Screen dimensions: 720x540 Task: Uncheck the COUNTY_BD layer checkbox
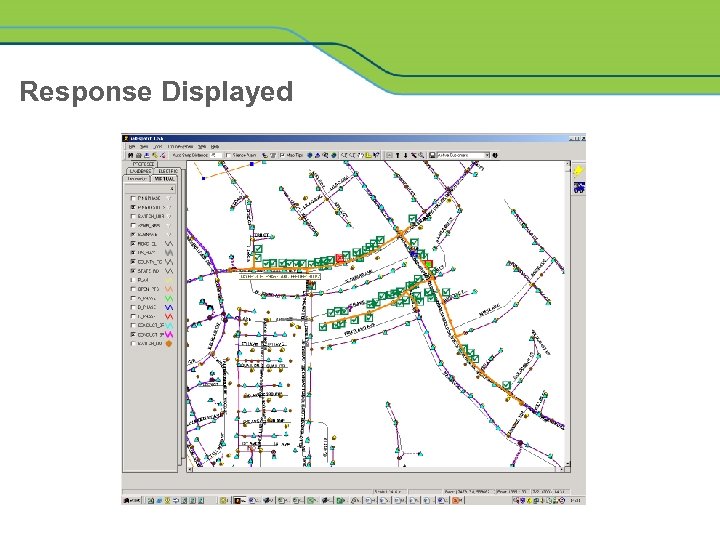pyautogui.click(x=133, y=262)
